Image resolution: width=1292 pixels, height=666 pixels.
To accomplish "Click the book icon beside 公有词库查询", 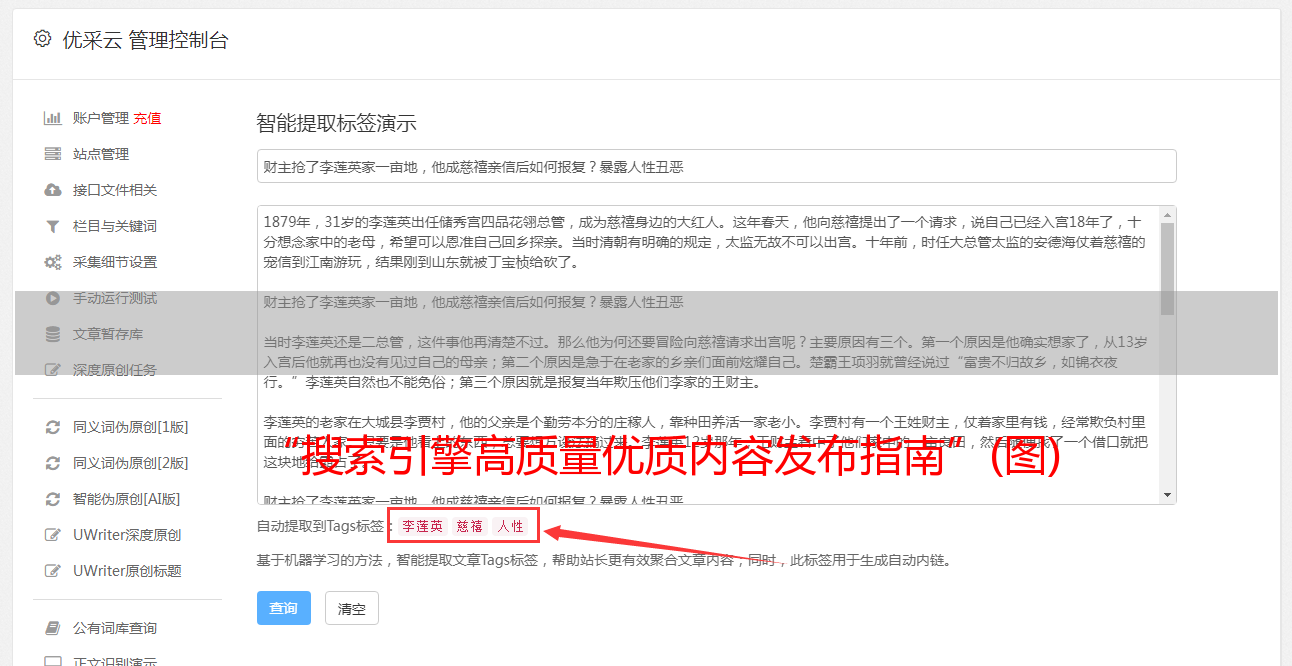I will coord(53,628).
